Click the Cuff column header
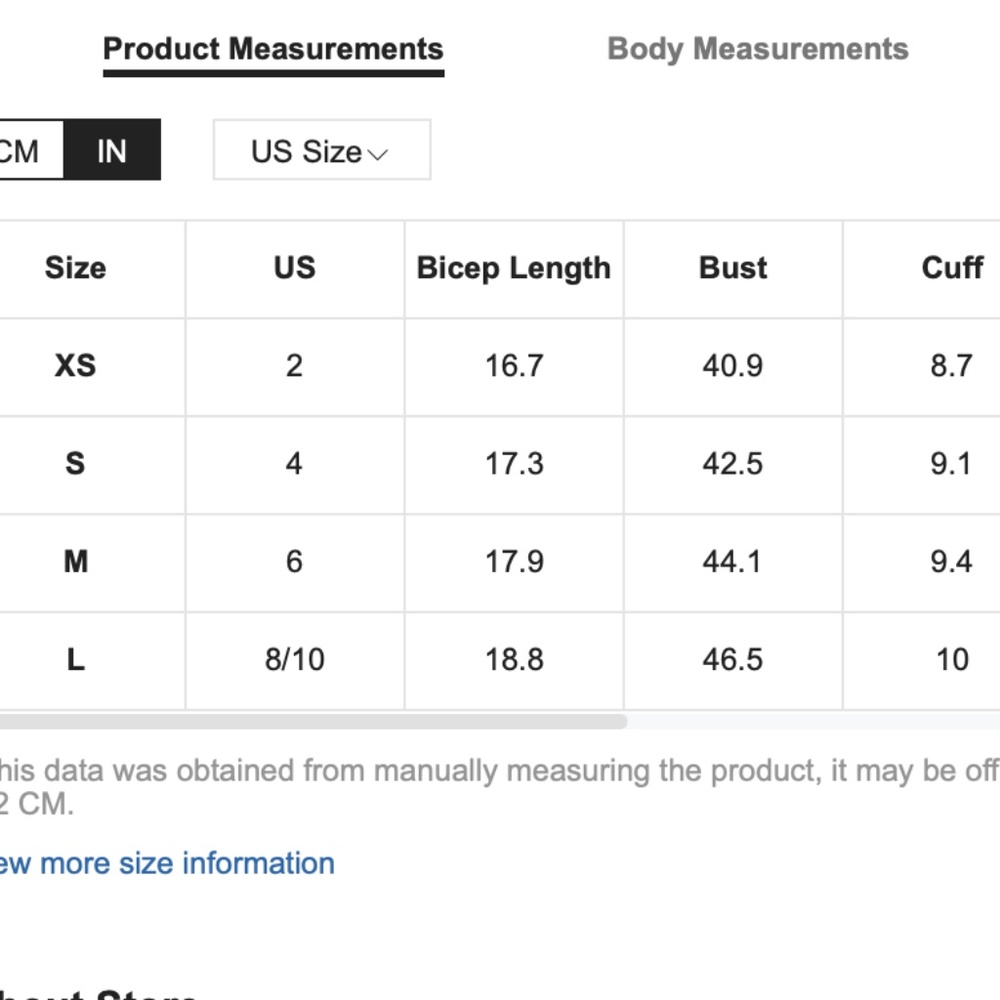Viewport: 1000px width, 1000px height. point(951,268)
